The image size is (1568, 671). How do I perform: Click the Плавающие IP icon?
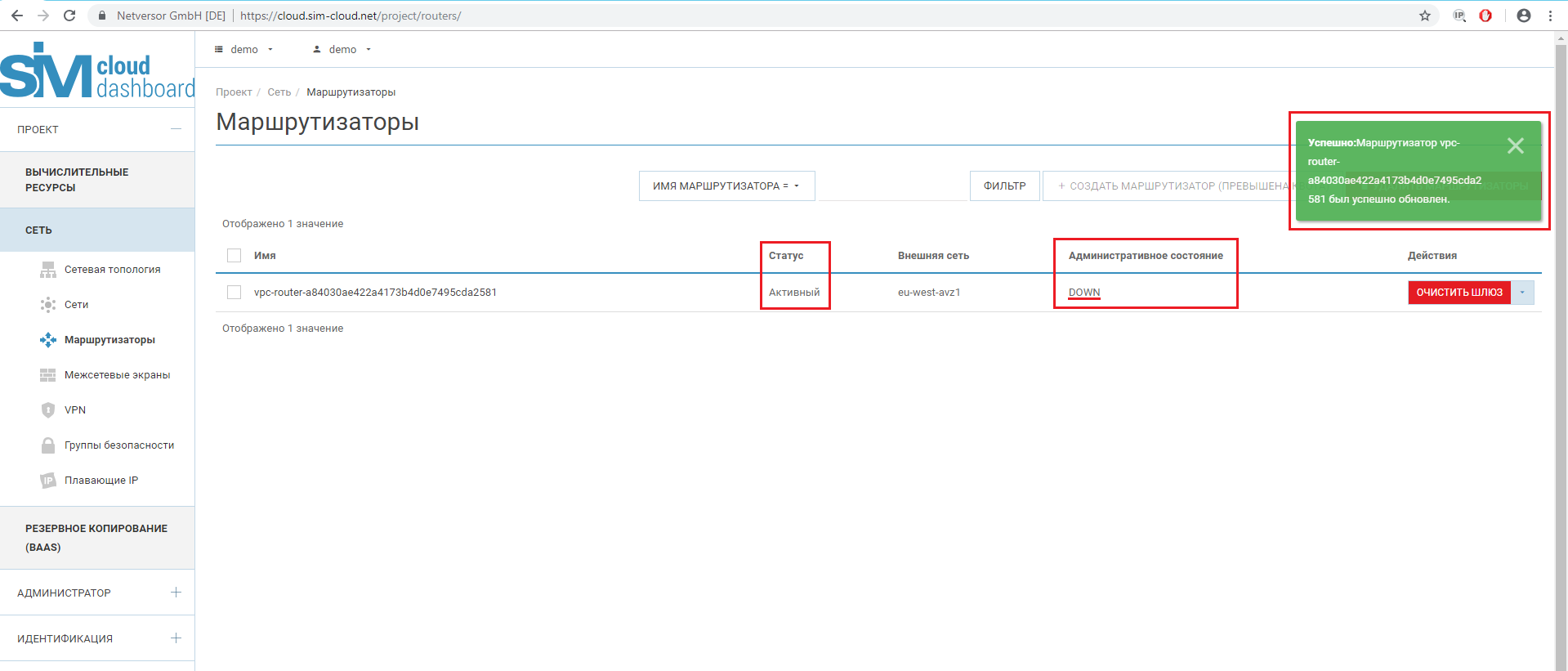point(48,481)
